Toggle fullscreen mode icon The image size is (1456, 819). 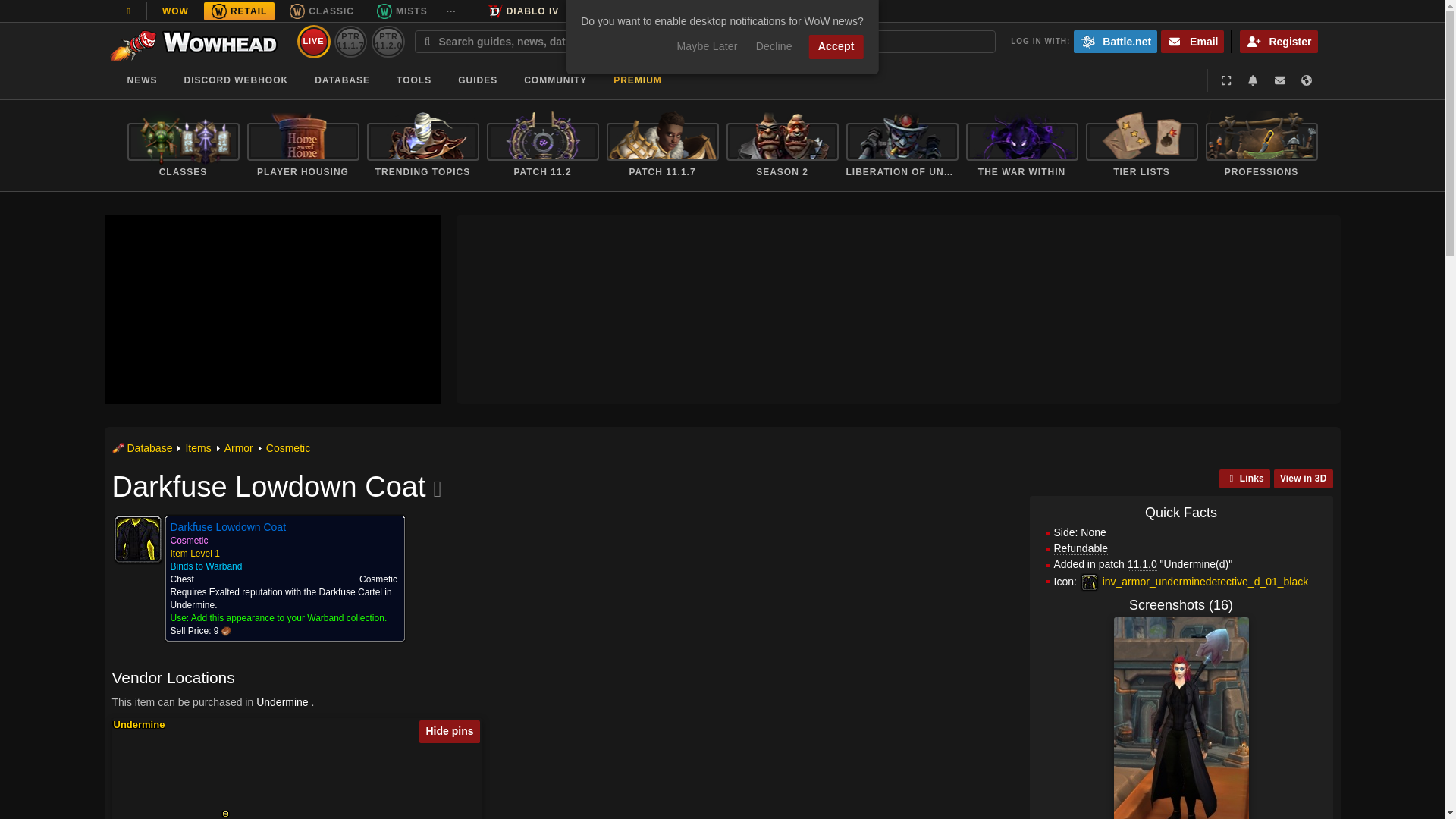pyautogui.click(x=1226, y=80)
